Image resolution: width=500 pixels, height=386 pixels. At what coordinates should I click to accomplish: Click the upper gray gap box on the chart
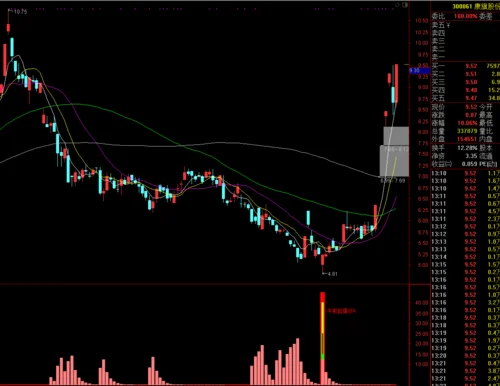click(396, 136)
